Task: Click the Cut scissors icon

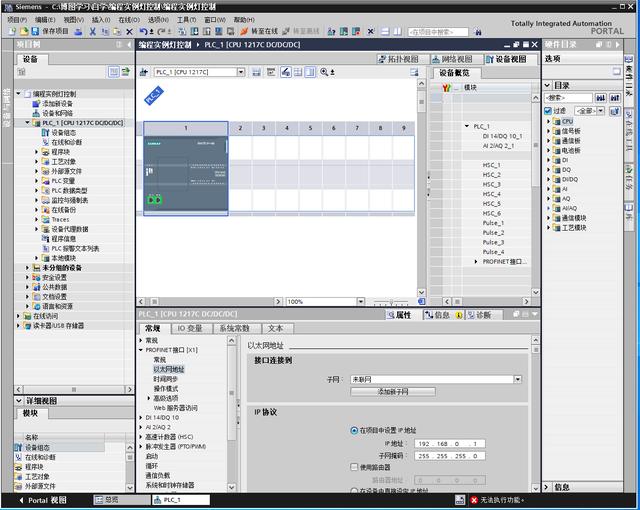Action: (93, 31)
